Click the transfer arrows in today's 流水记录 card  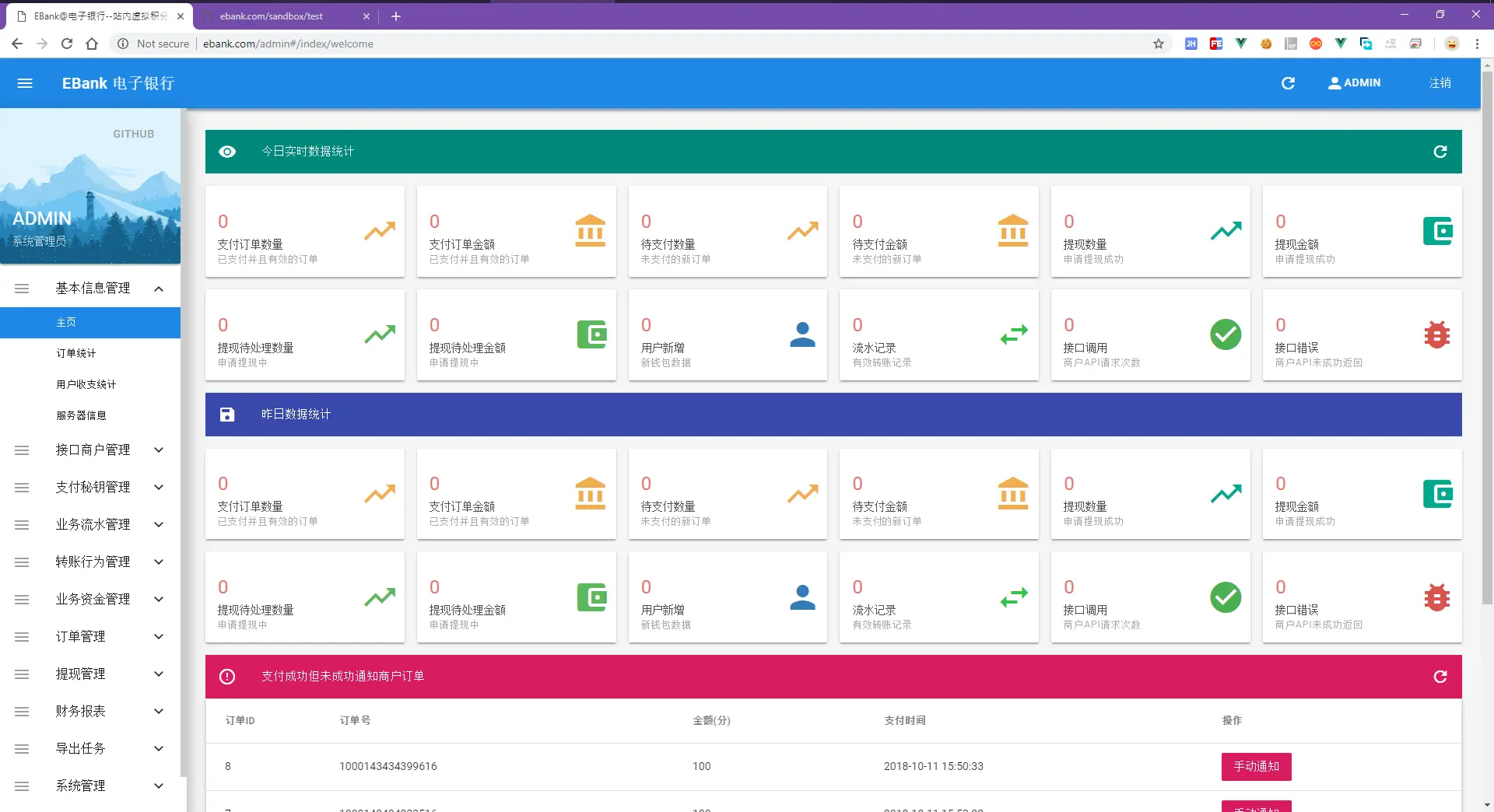tap(1014, 334)
